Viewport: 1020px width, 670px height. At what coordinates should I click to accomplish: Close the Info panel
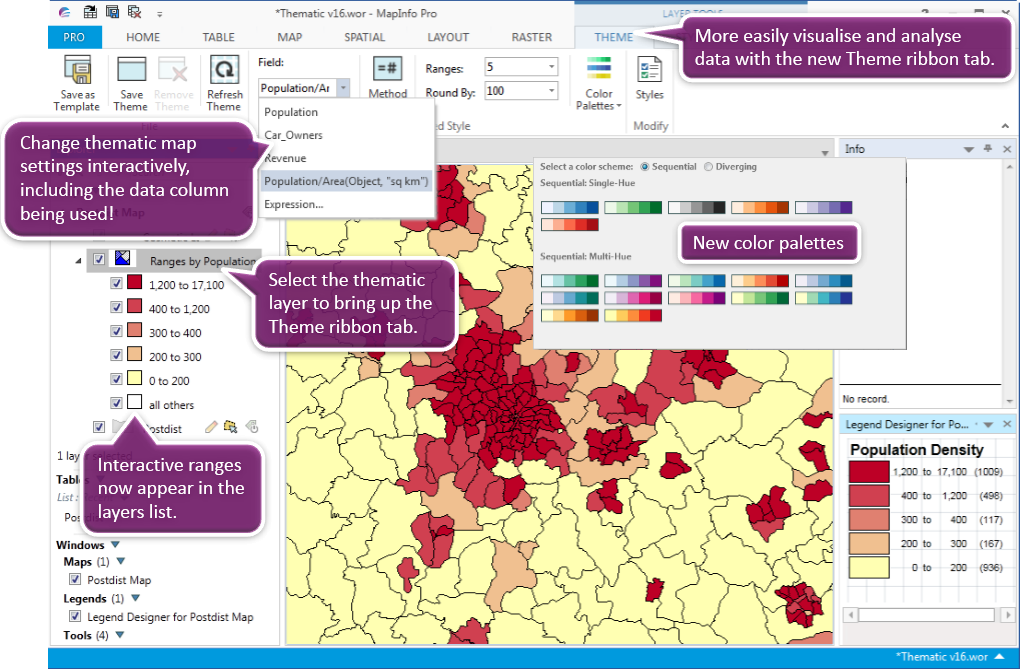[x=1007, y=149]
